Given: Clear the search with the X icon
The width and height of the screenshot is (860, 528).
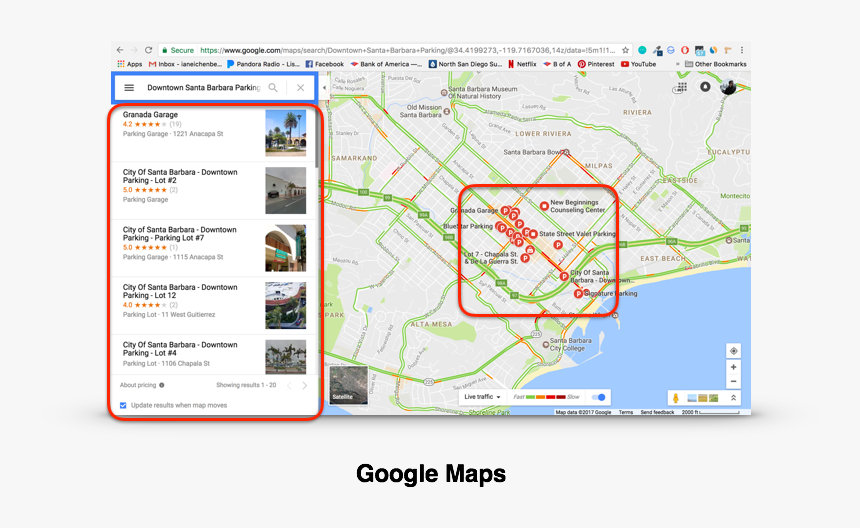Looking at the screenshot, I should [301, 88].
